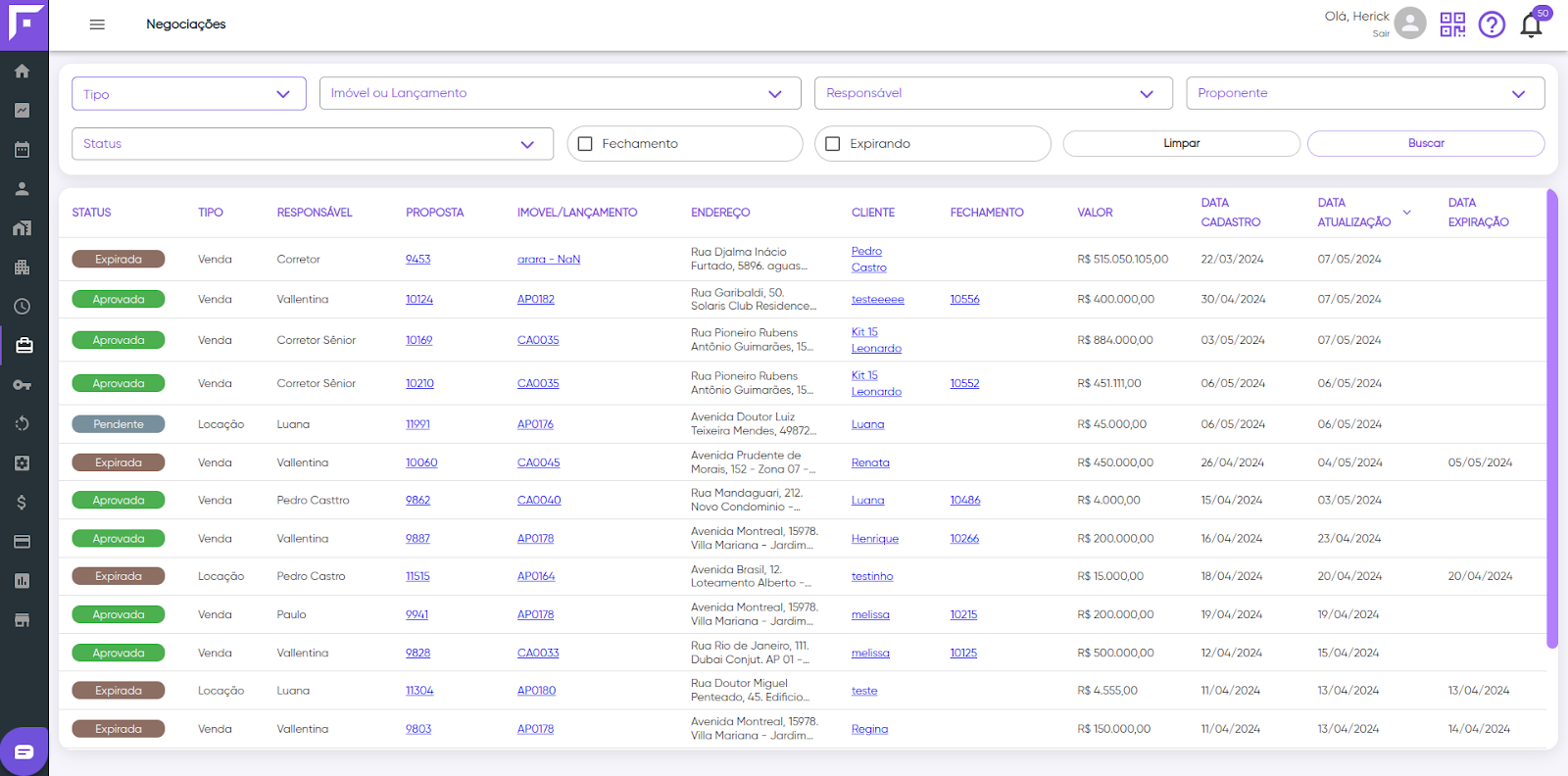The width and height of the screenshot is (1568, 776).
Task: Open client link Renata
Action: 870,462
